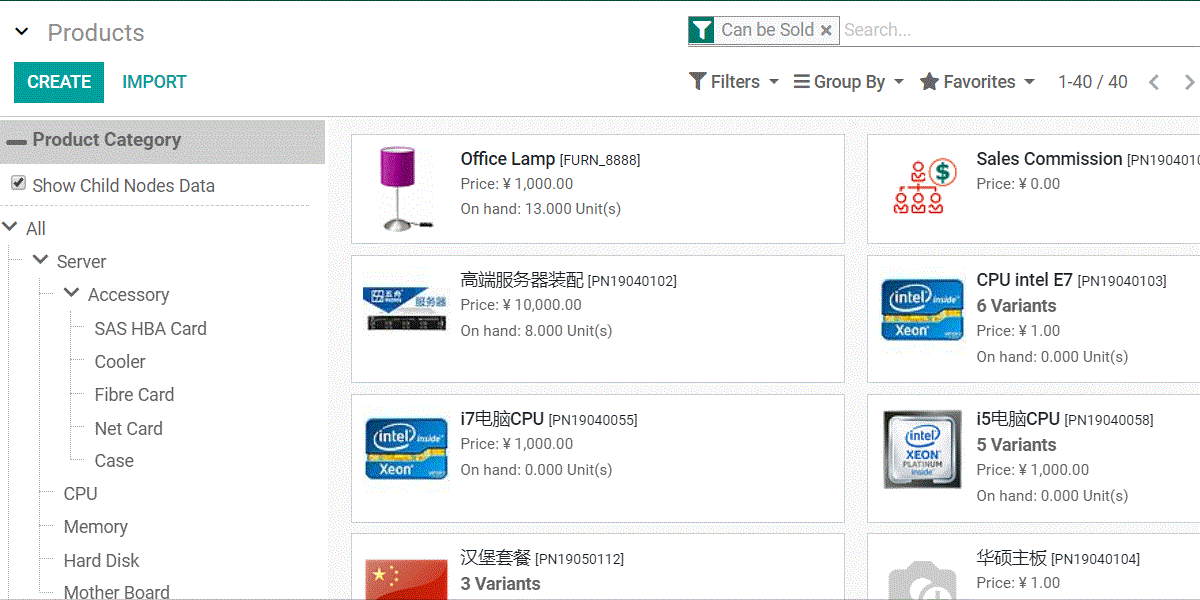The height and width of the screenshot is (600, 1200).
Task: Go to previous page of products
Action: click(1154, 82)
